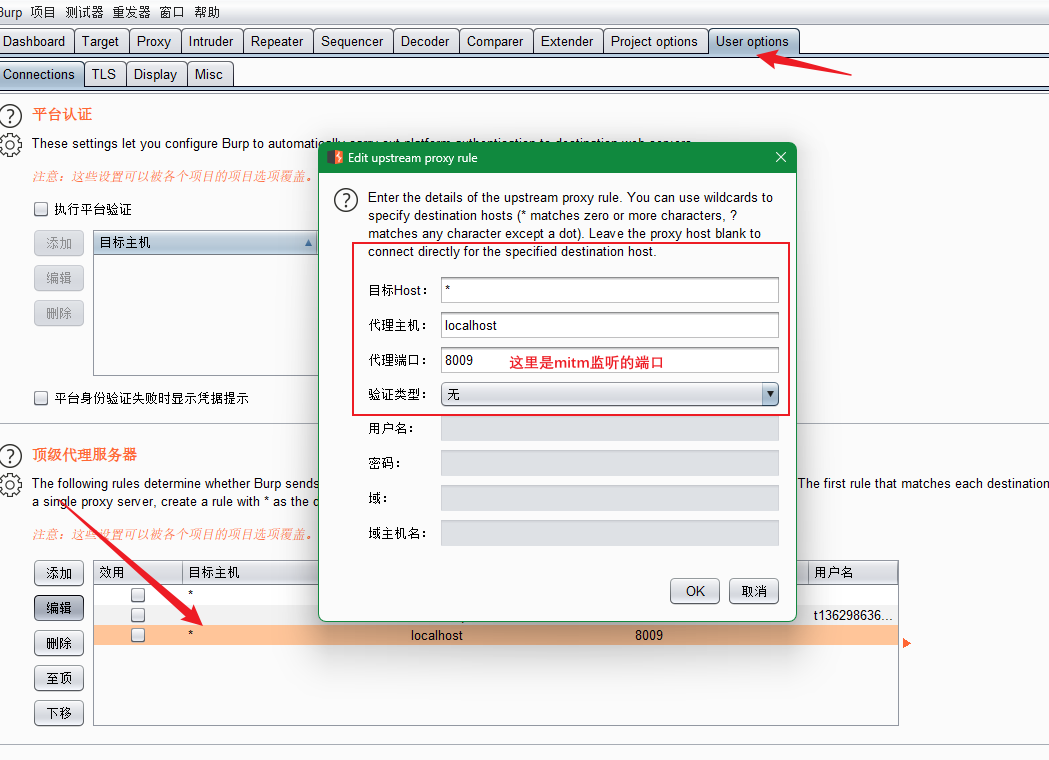The image size is (1049, 760).
Task: Toggle the enabled checkbox of the first proxy rule
Action: [x=138, y=594]
